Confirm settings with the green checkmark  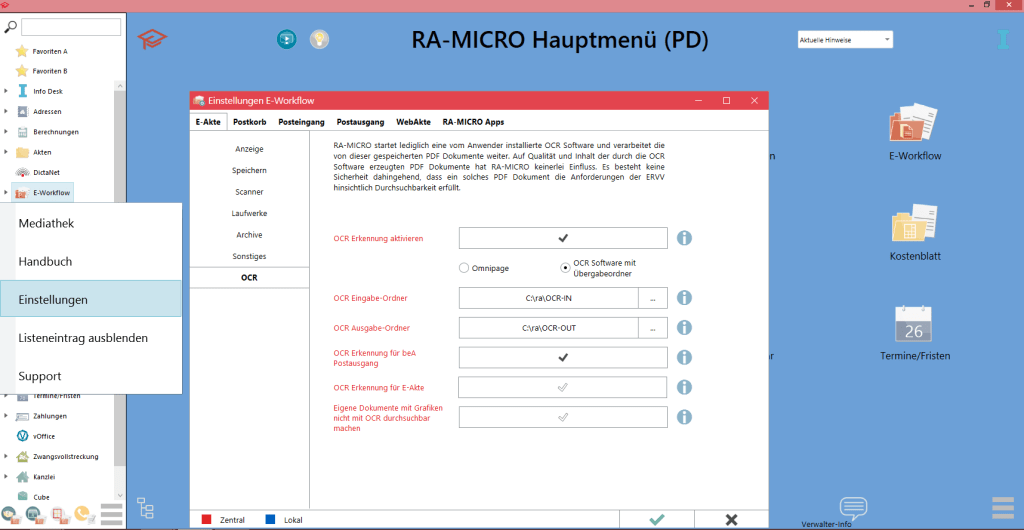pyautogui.click(x=657, y=520)
